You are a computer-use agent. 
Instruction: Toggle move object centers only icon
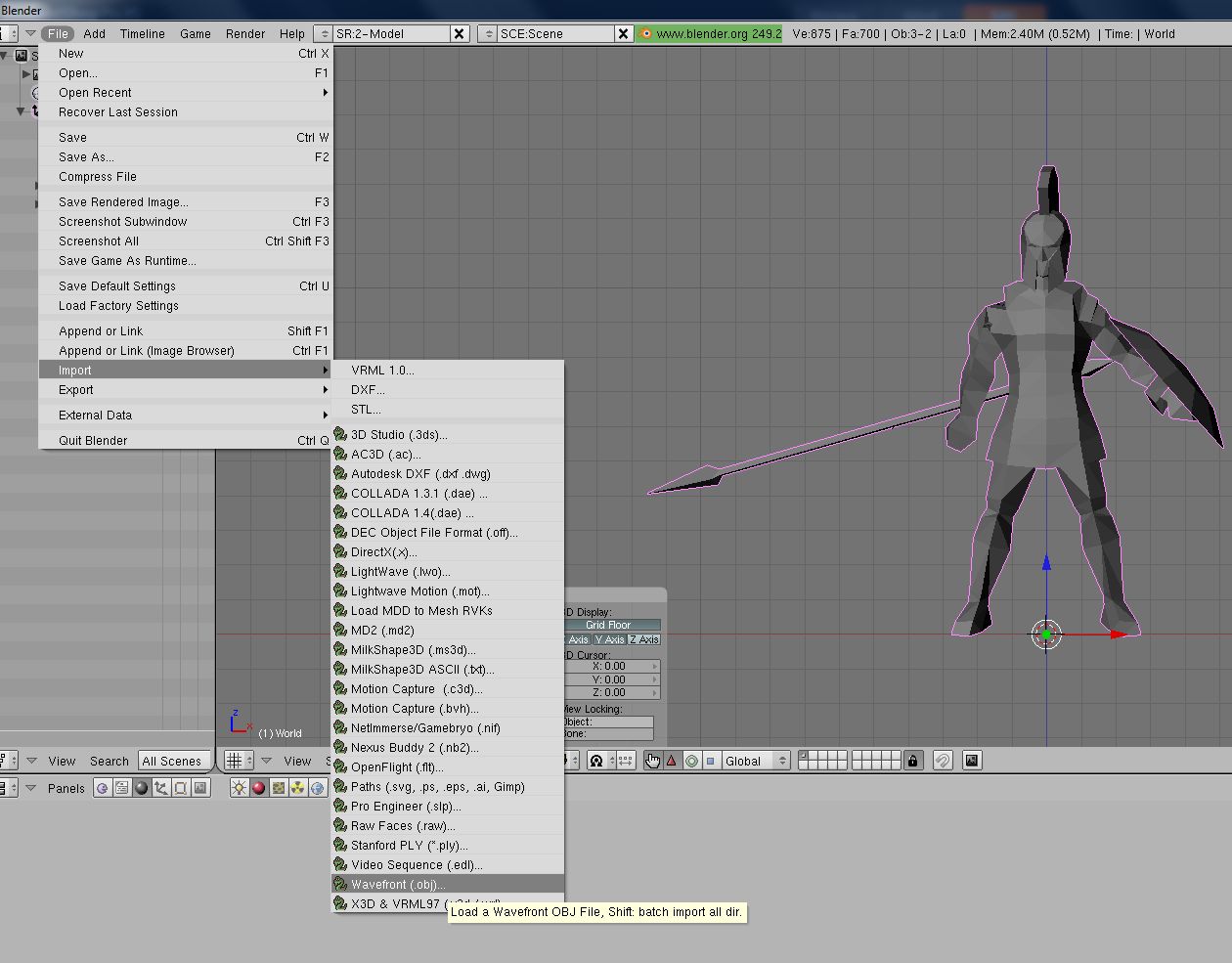click(x=626, y=761)
